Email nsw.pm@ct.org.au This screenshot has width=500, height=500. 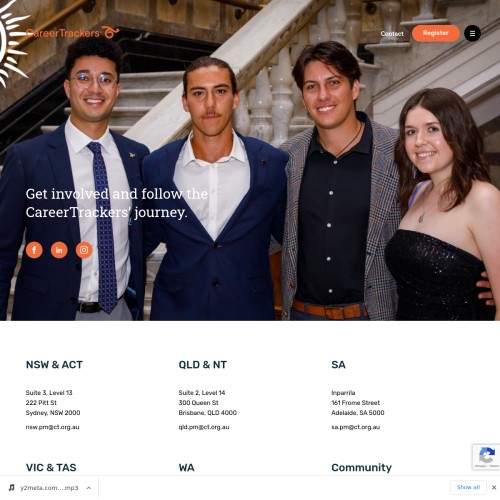[52, 427]
